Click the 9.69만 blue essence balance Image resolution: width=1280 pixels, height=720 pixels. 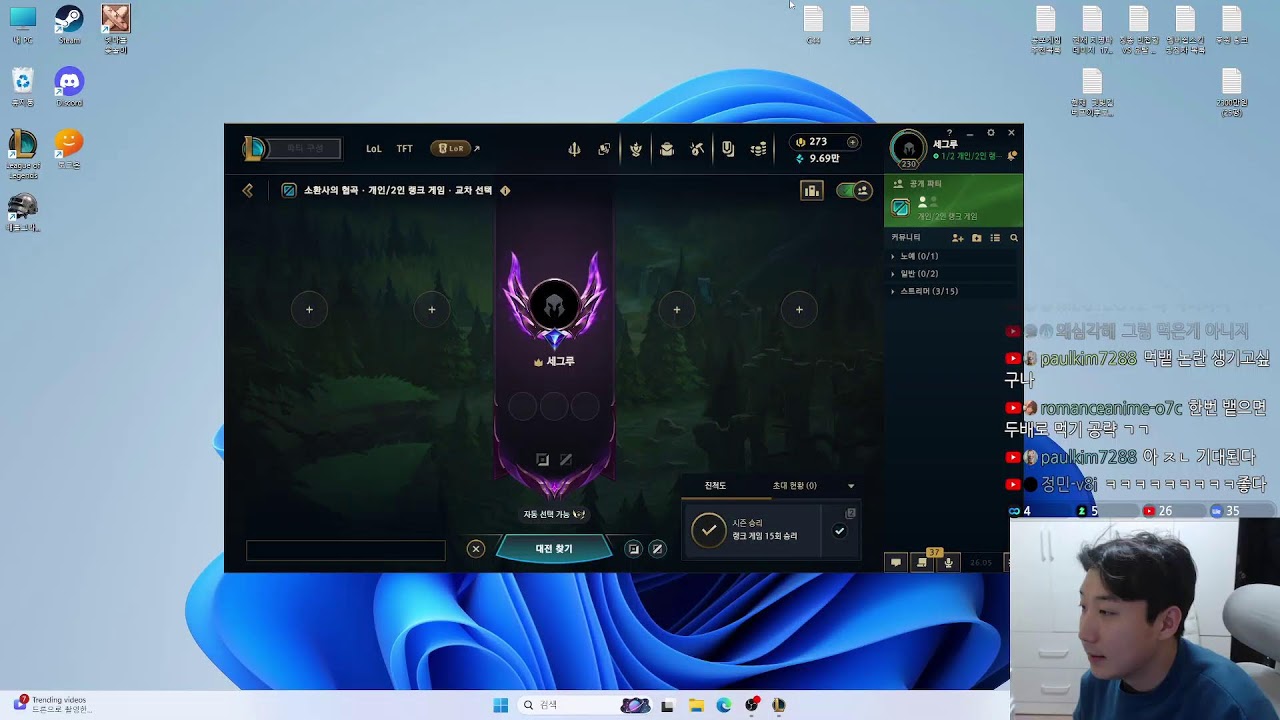point(817,158)
